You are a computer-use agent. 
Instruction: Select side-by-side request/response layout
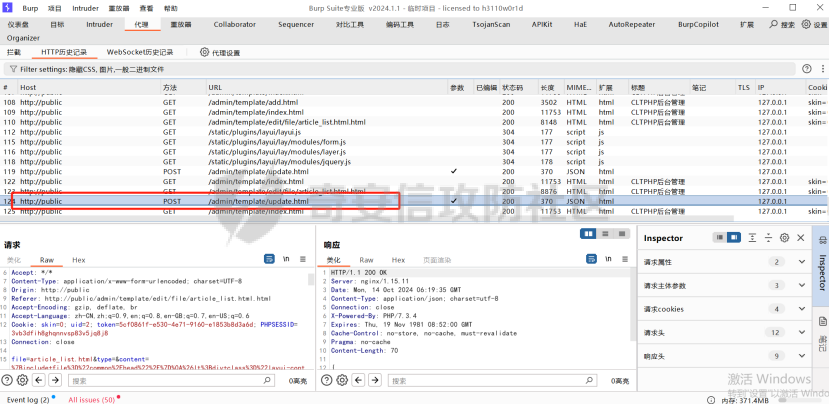(588, 234)
